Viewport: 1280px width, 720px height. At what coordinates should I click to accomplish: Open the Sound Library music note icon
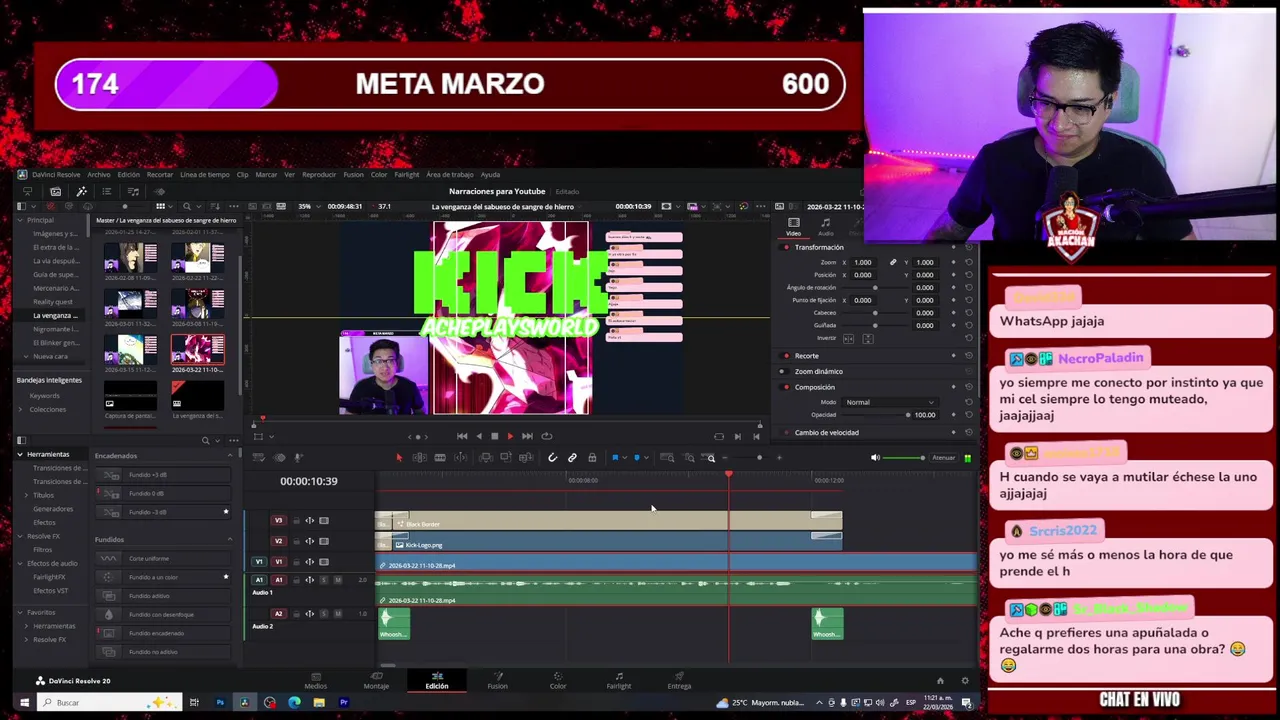click(133, 191)
